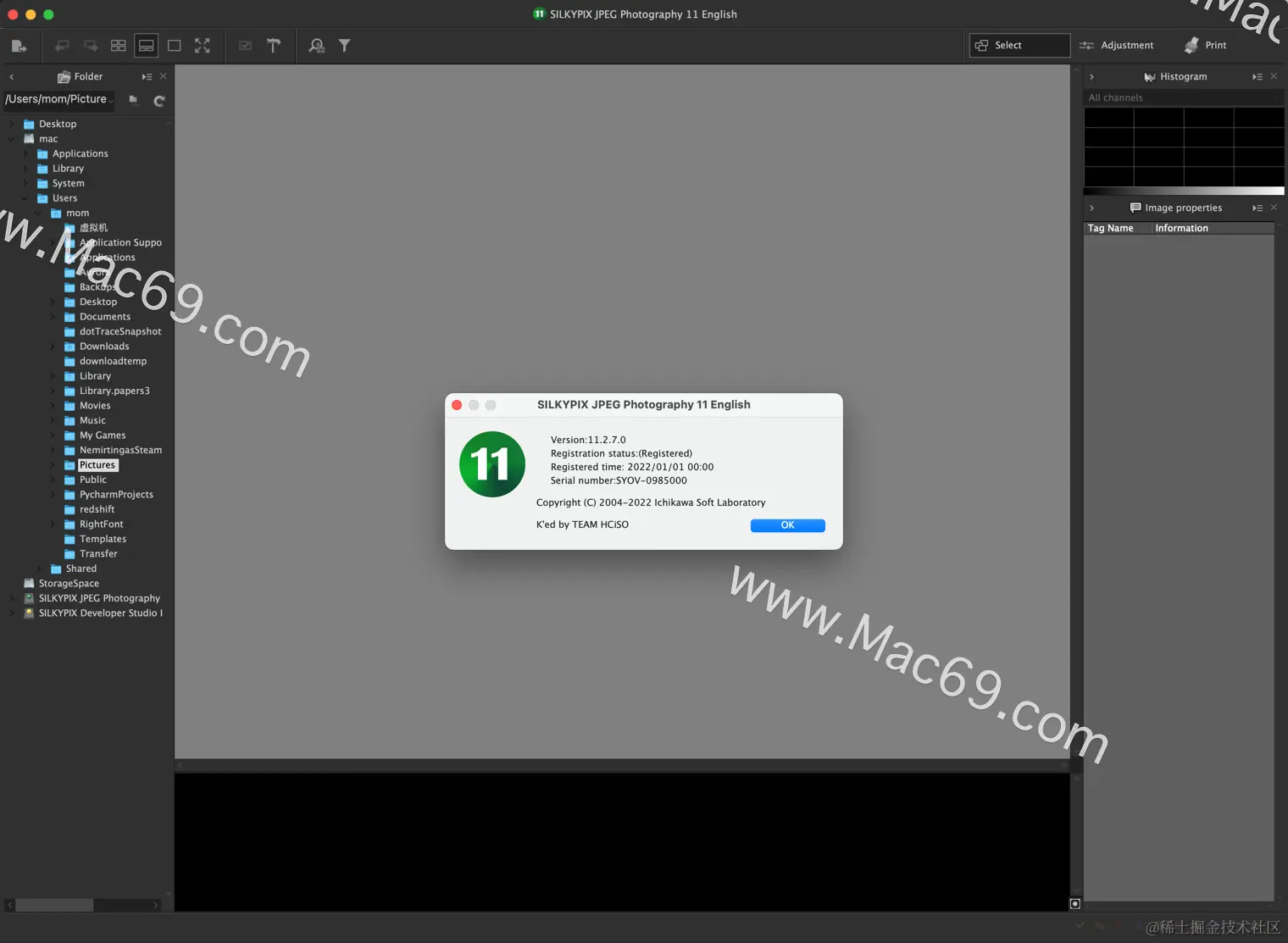1288x943 pixels.
Task: Select SILKYPIX JPEG Photography volume in tree
Action: (x=99, y=598)
